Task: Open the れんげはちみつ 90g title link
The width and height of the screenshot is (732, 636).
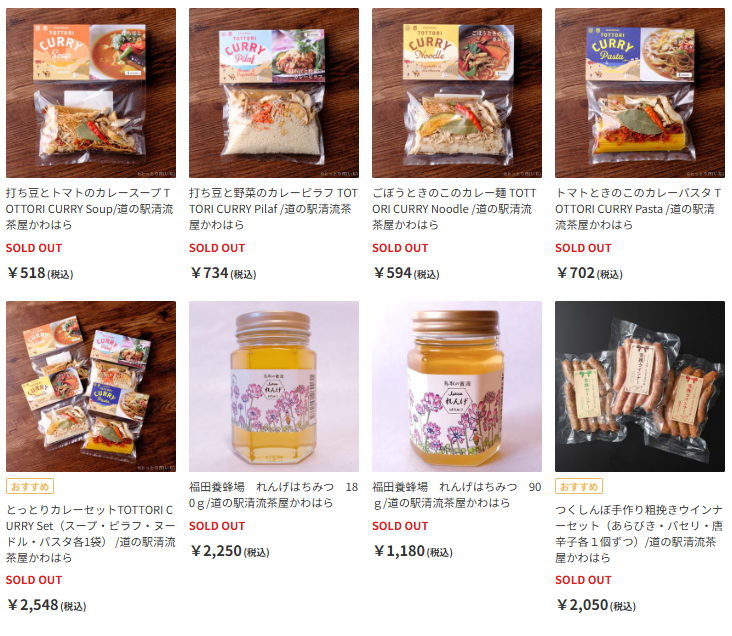Action: 457,495
